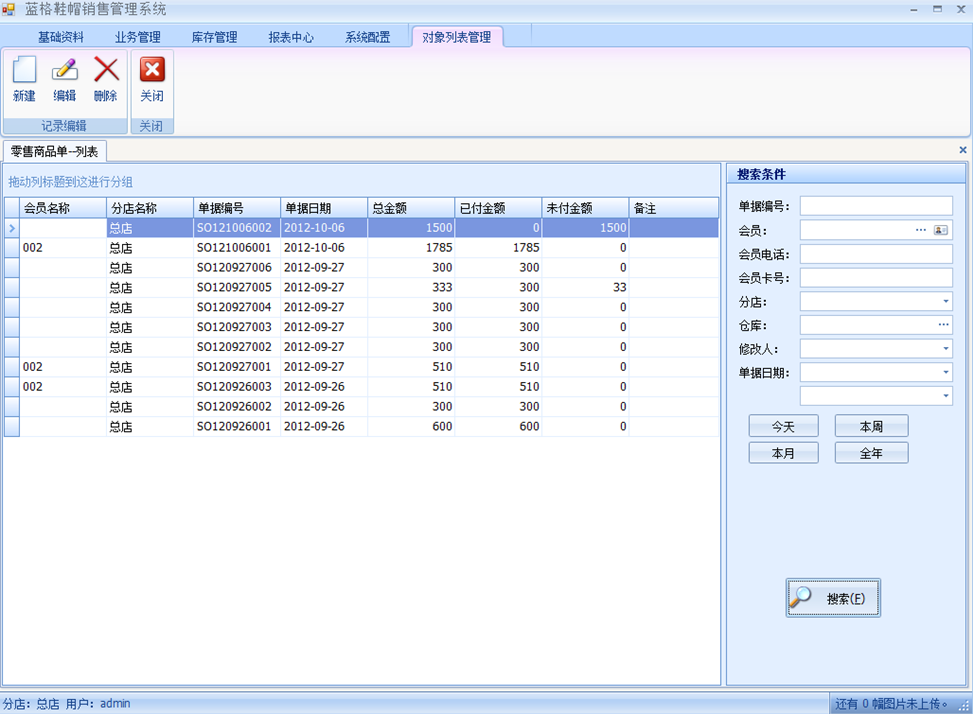973x714 pixels.
Task: Sort by the 总金额 column header
Action: tap(410, 208)
